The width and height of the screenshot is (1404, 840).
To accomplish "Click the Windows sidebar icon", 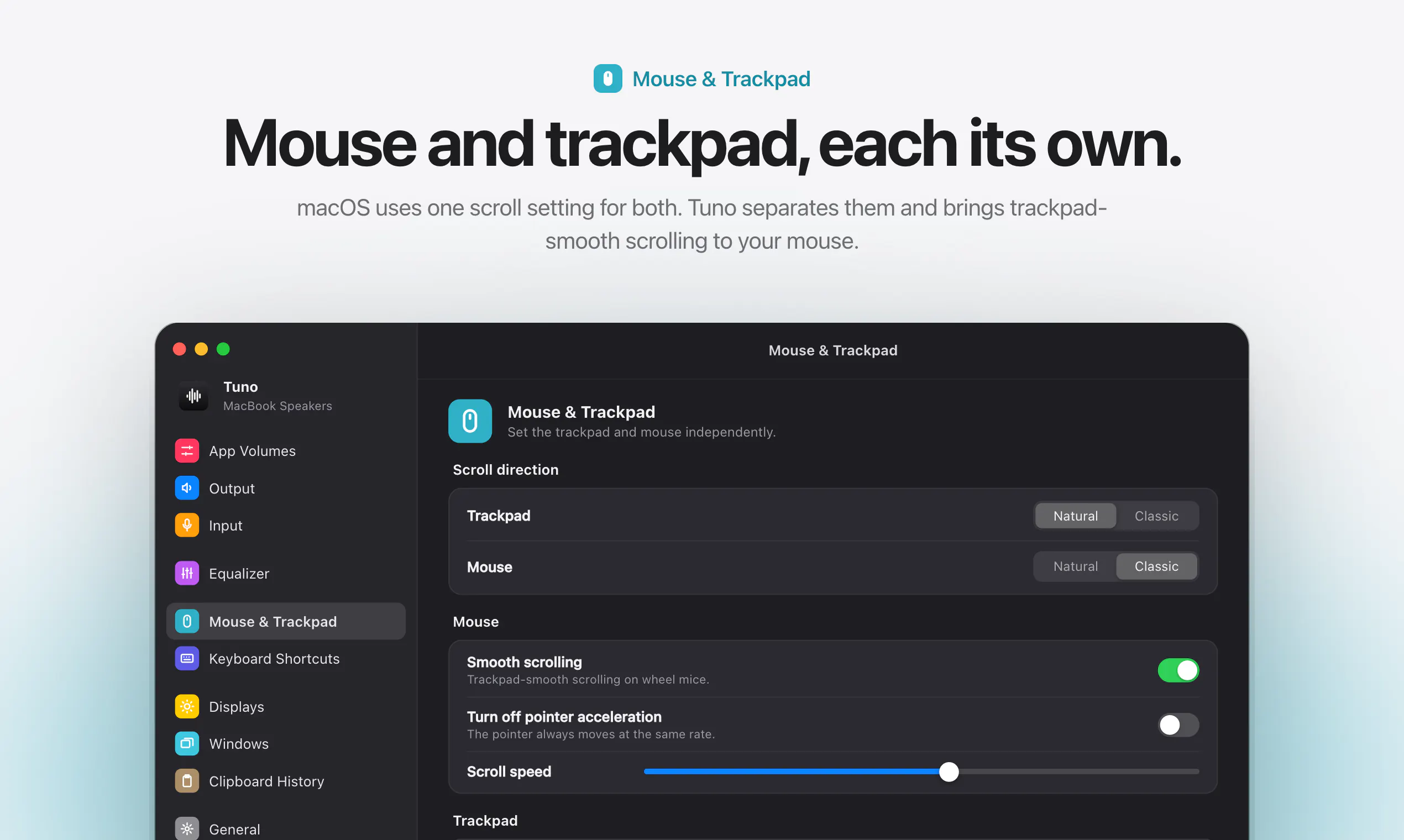I will (x=187, y=744).
